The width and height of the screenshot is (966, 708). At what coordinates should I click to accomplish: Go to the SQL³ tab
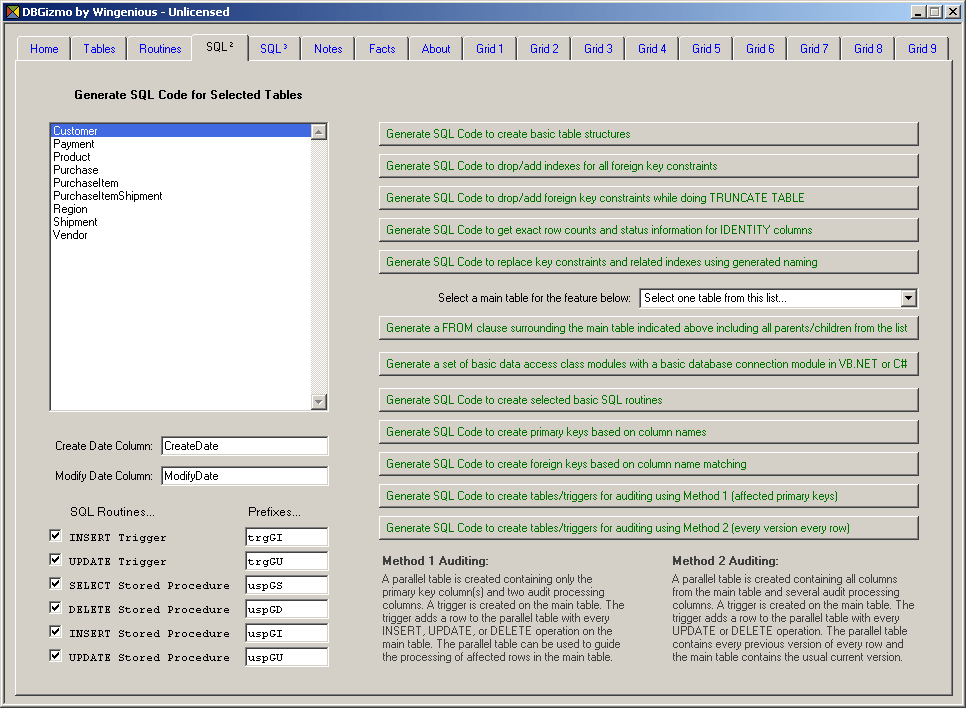click(x=274, y=49)
